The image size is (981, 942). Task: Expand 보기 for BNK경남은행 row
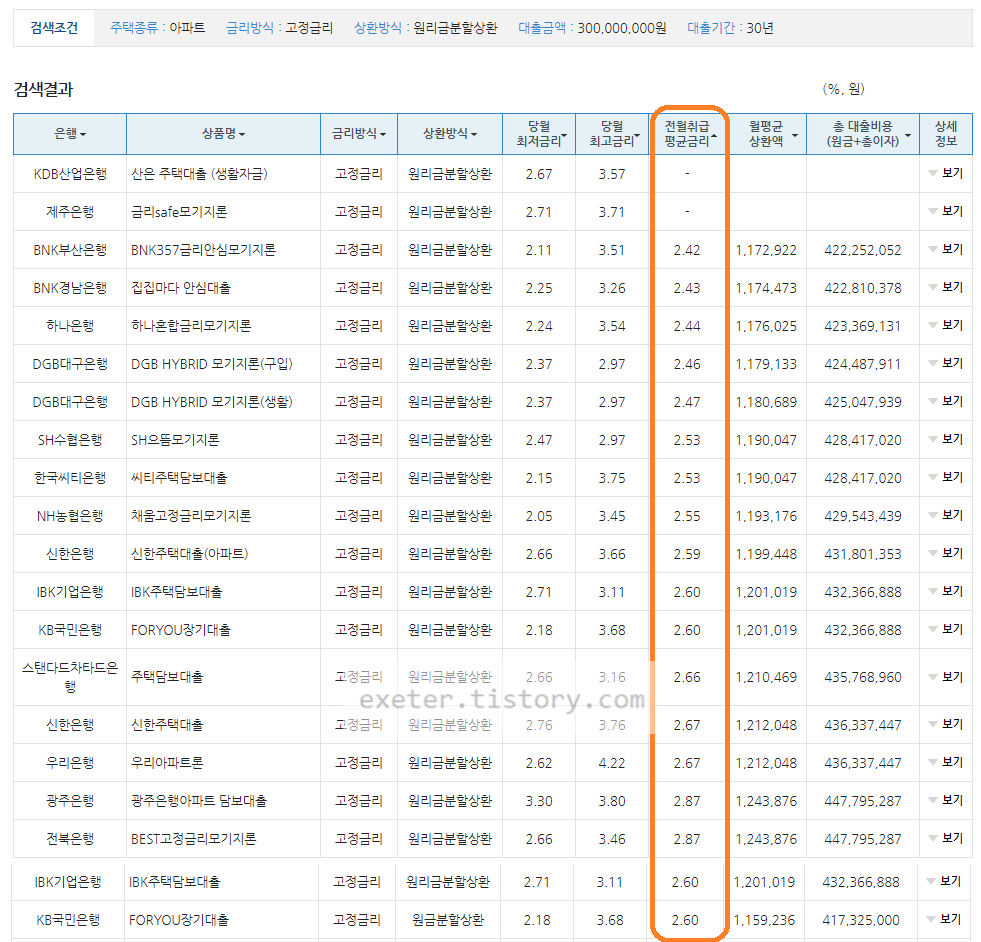pos(946,288)
